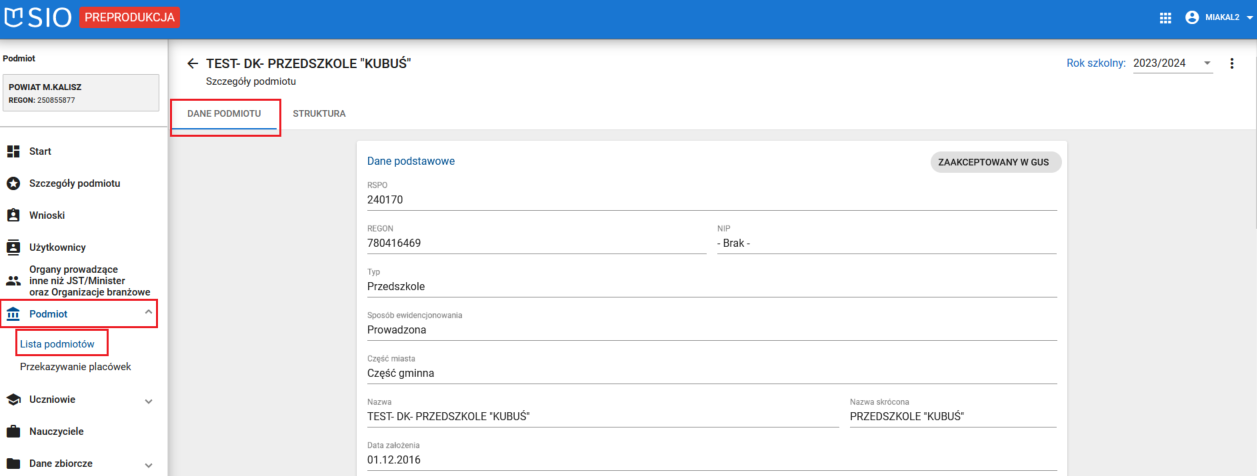Click the back arrow beside the subject title
The width and height of the screenshot is (1257, 476).
click(x=193, y=64)
